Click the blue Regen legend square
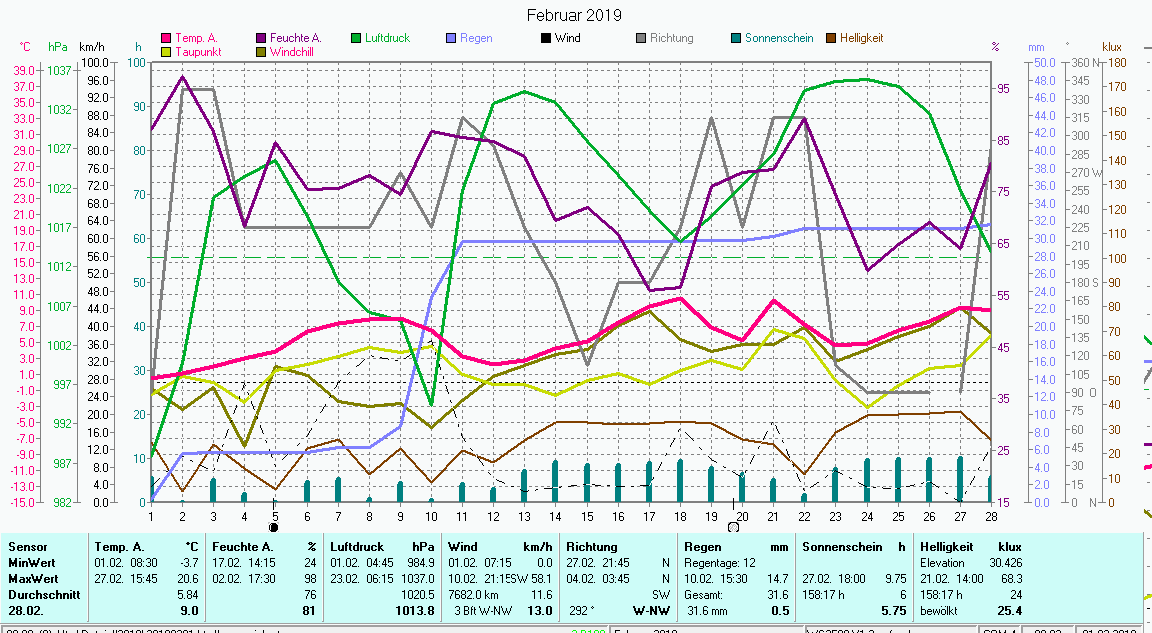The width and height of the screenshot is (1152, 633). [x=451, y=38]
